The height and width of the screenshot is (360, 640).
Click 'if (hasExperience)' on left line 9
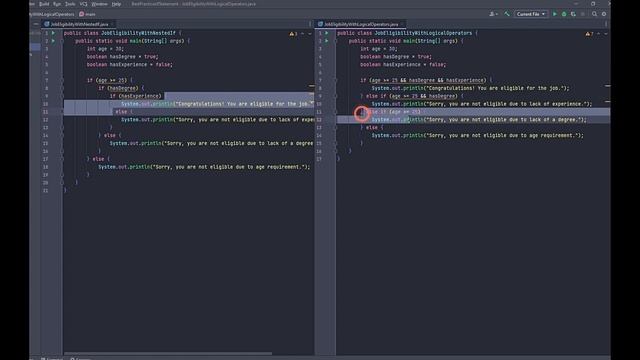pos(136,96)
